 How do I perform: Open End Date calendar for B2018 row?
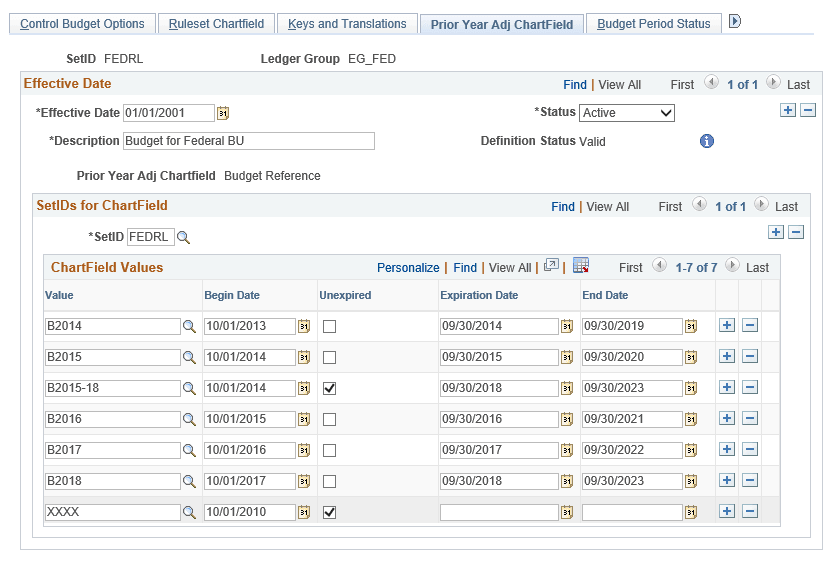click(691, 481)
